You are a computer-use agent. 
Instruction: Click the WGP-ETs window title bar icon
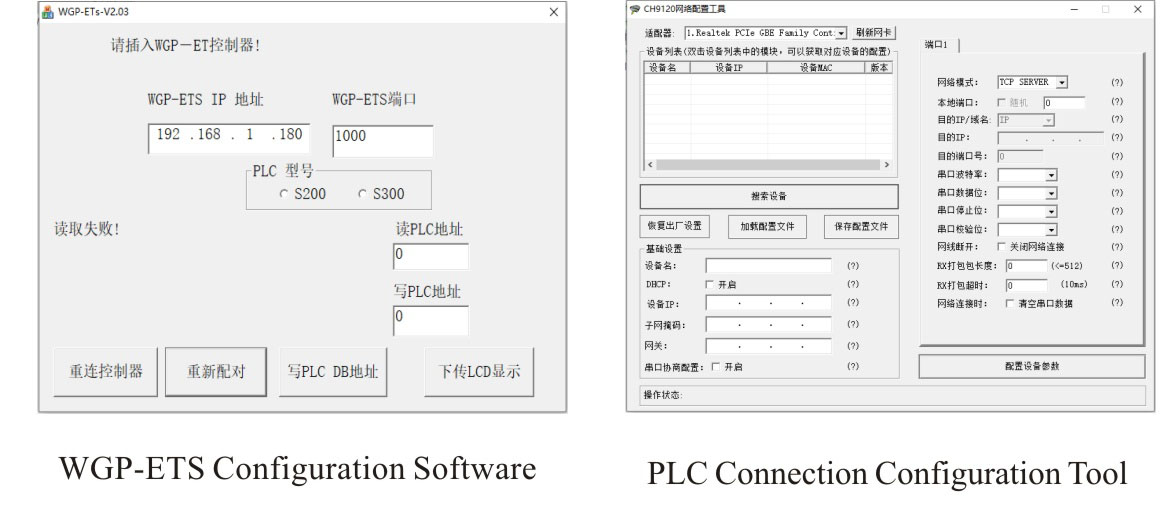point(48,11)
